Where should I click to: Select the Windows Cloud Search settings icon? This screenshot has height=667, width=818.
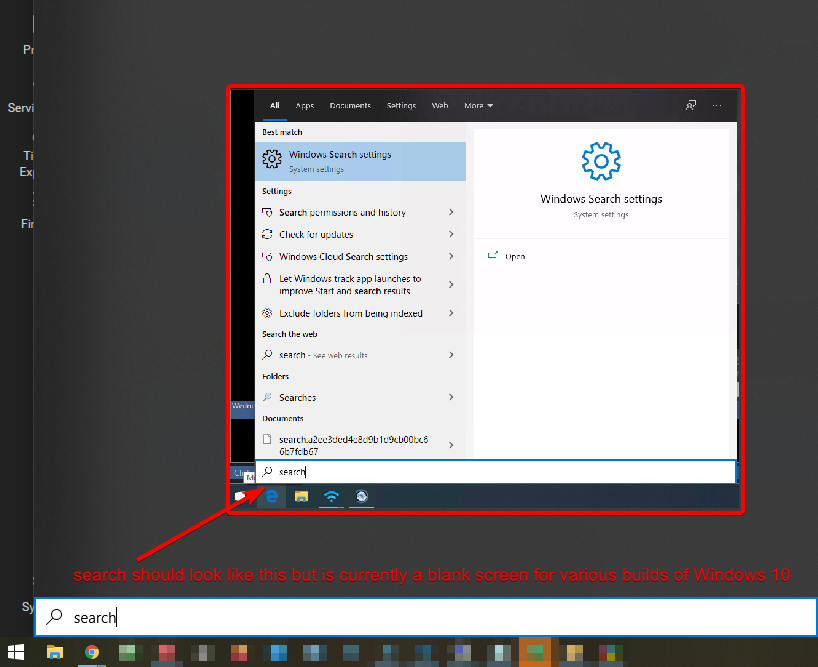point(267,256)
